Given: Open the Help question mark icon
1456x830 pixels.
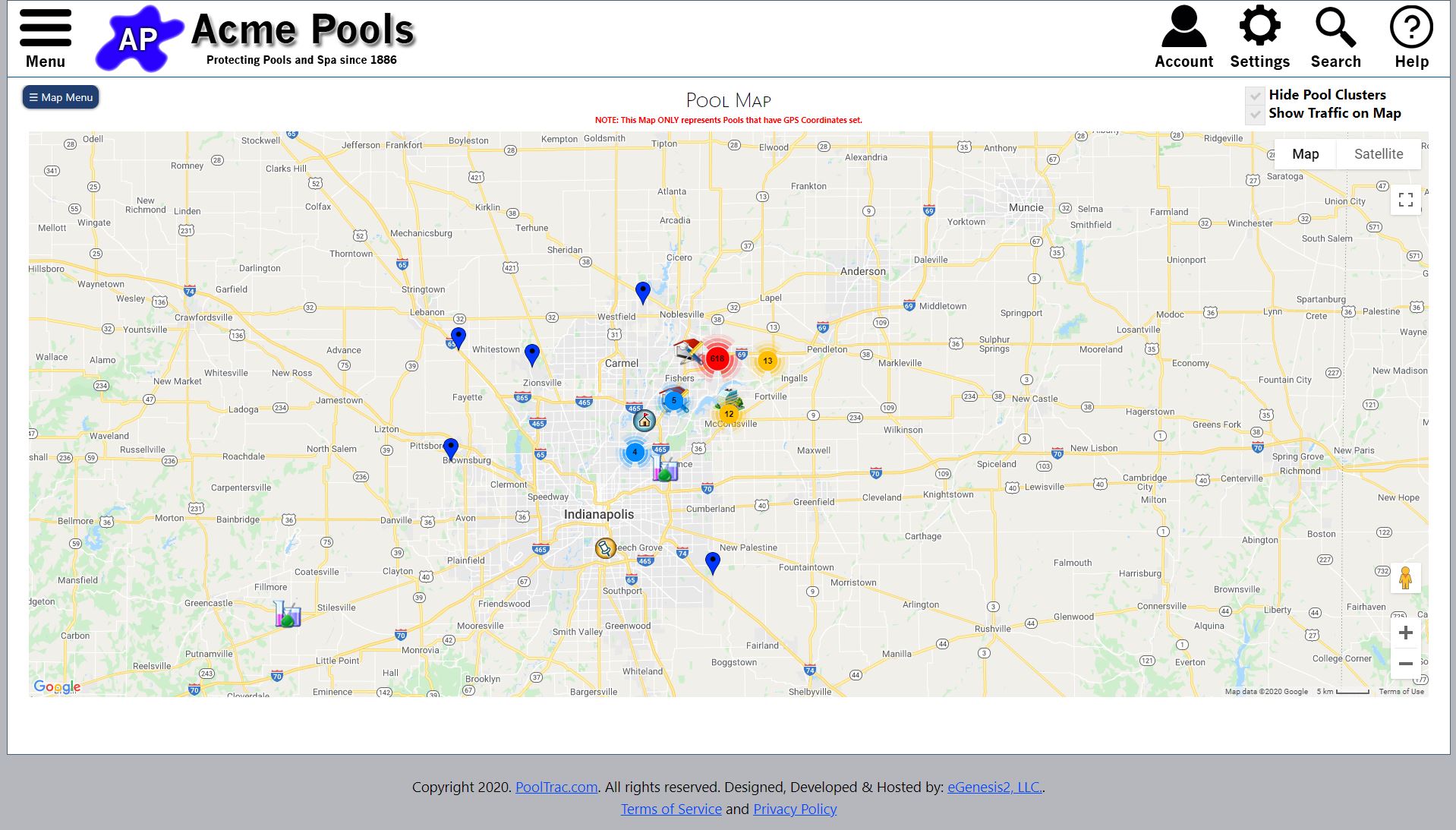Looking at the screenshot, I should tap(1411, 39).
